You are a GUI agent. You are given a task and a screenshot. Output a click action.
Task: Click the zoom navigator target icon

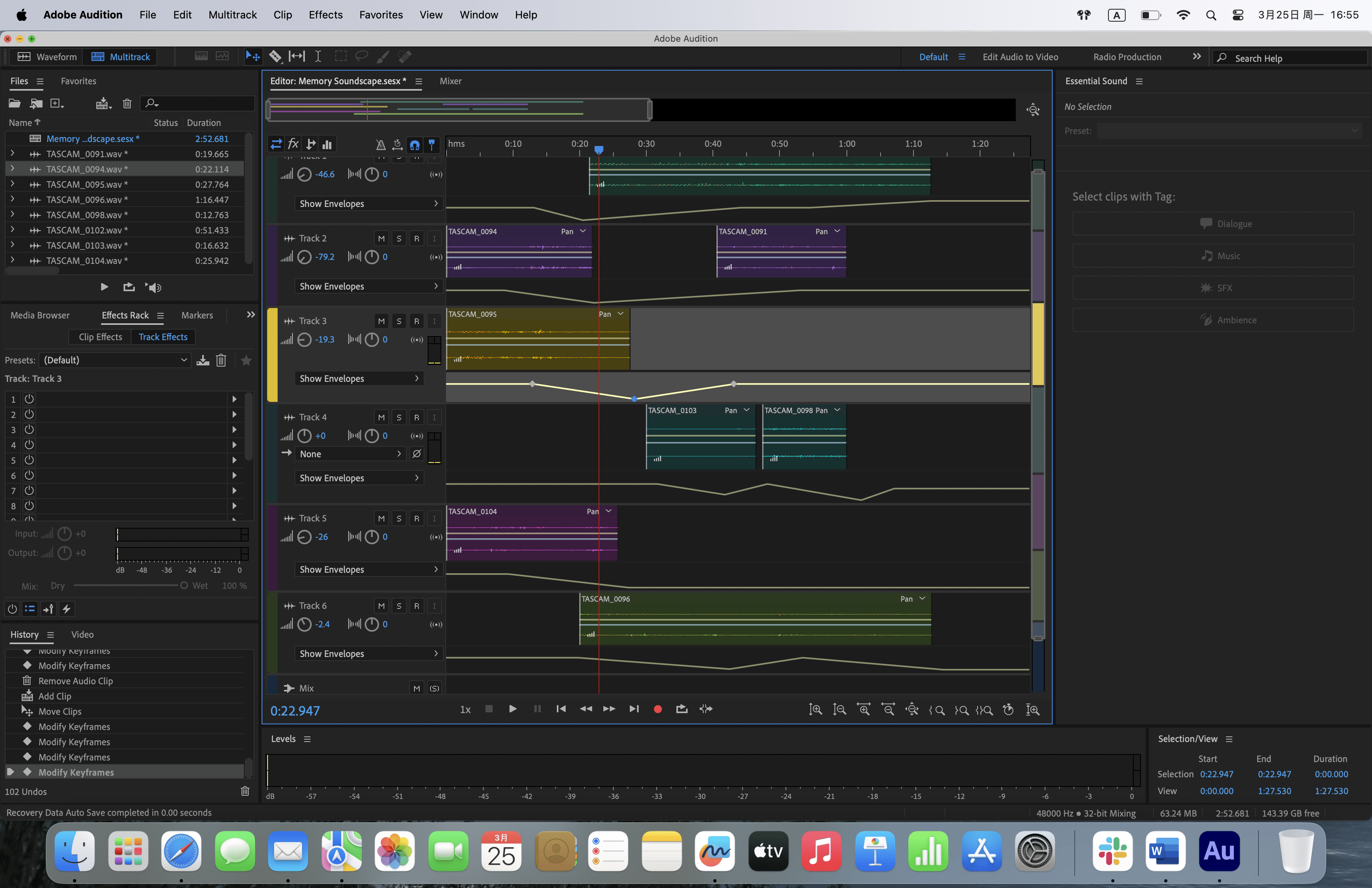click(x=1033, y=109)
